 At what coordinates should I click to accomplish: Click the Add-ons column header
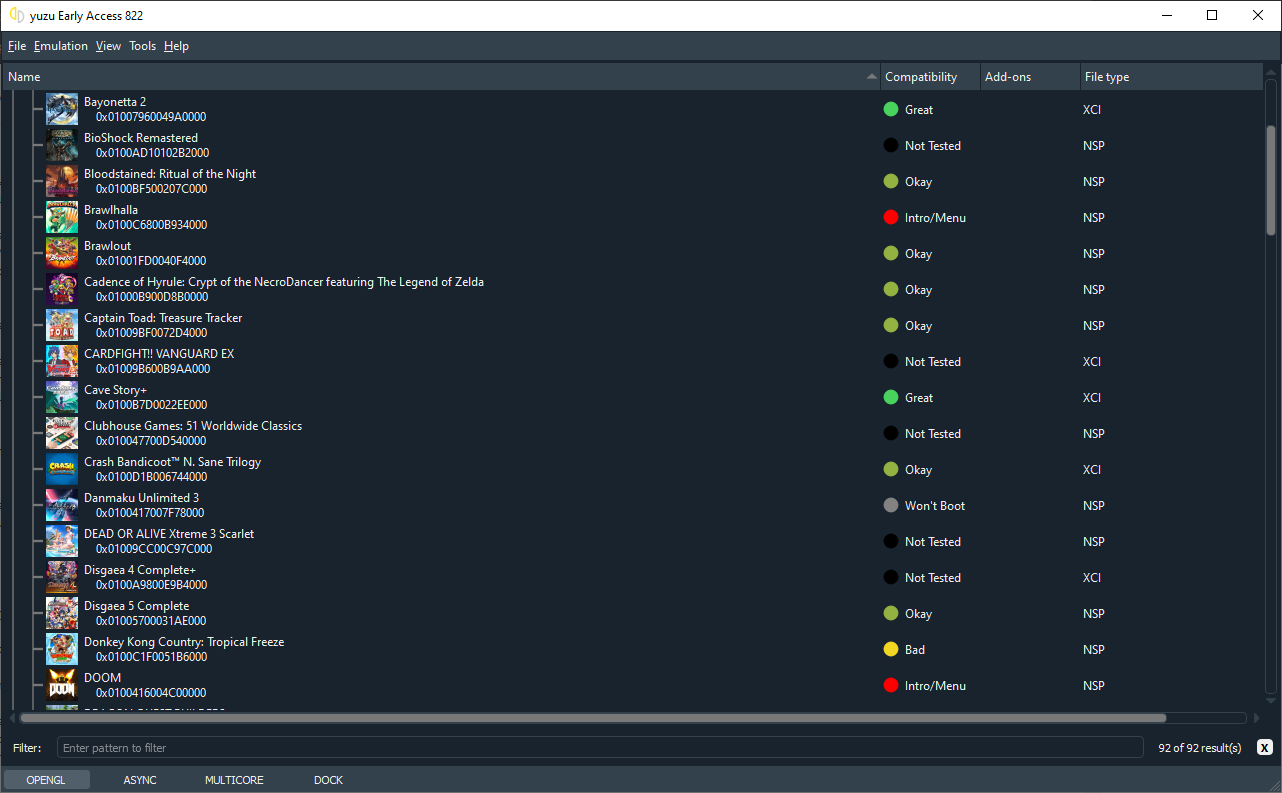pyautogui.click(x=1030, y=77)
